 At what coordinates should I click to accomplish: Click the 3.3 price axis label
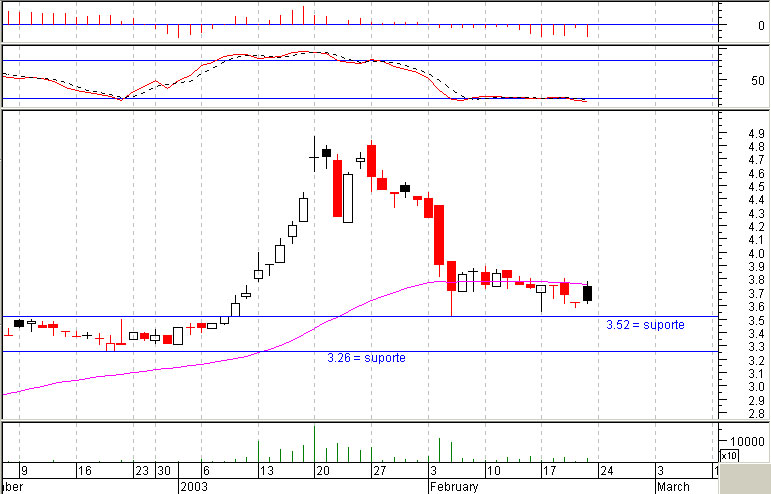point(756,347)
